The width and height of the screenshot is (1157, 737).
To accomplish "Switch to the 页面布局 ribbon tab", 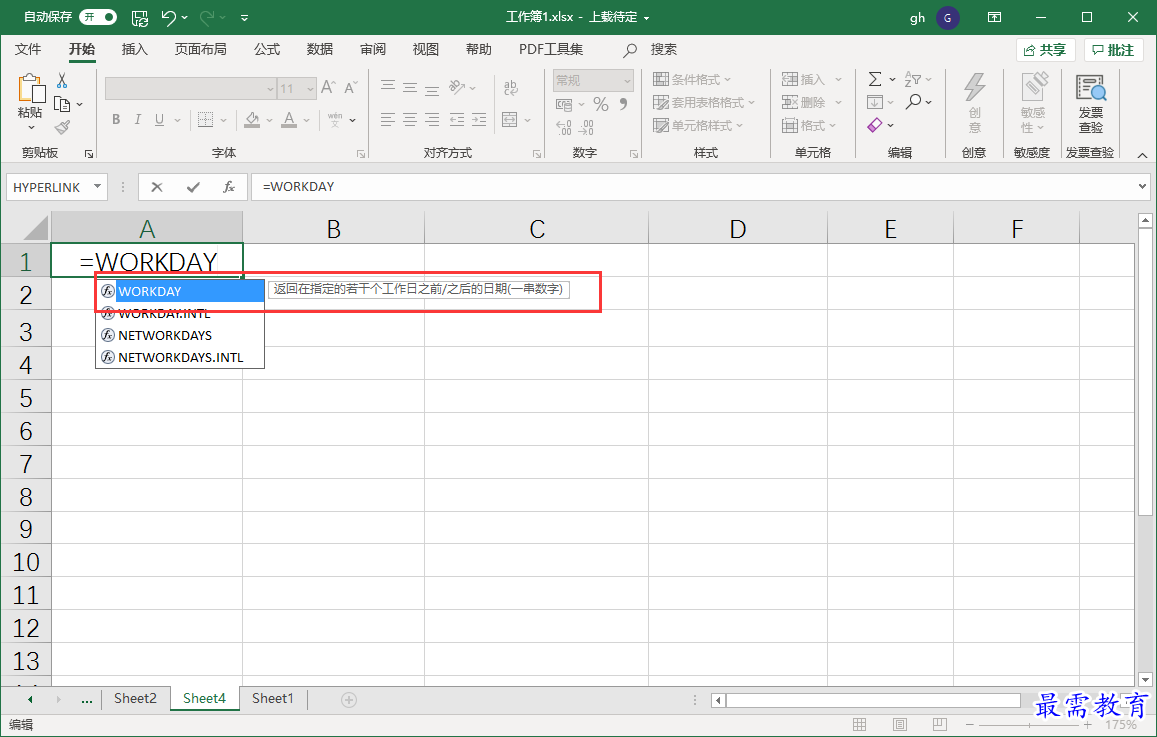I will [x=201, y=49].
